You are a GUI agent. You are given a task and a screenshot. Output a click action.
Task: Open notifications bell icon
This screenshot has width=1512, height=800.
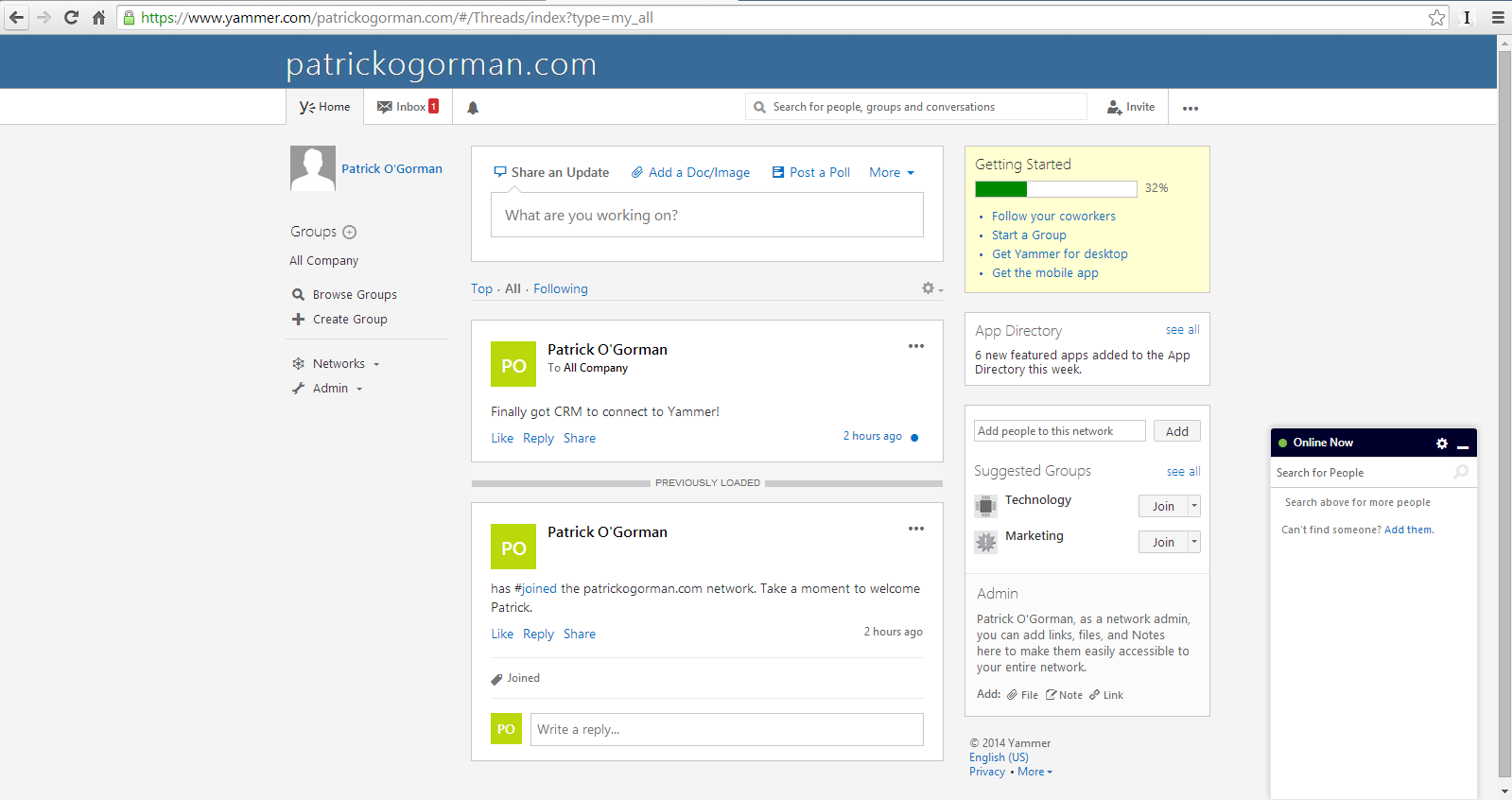(473, 108)
